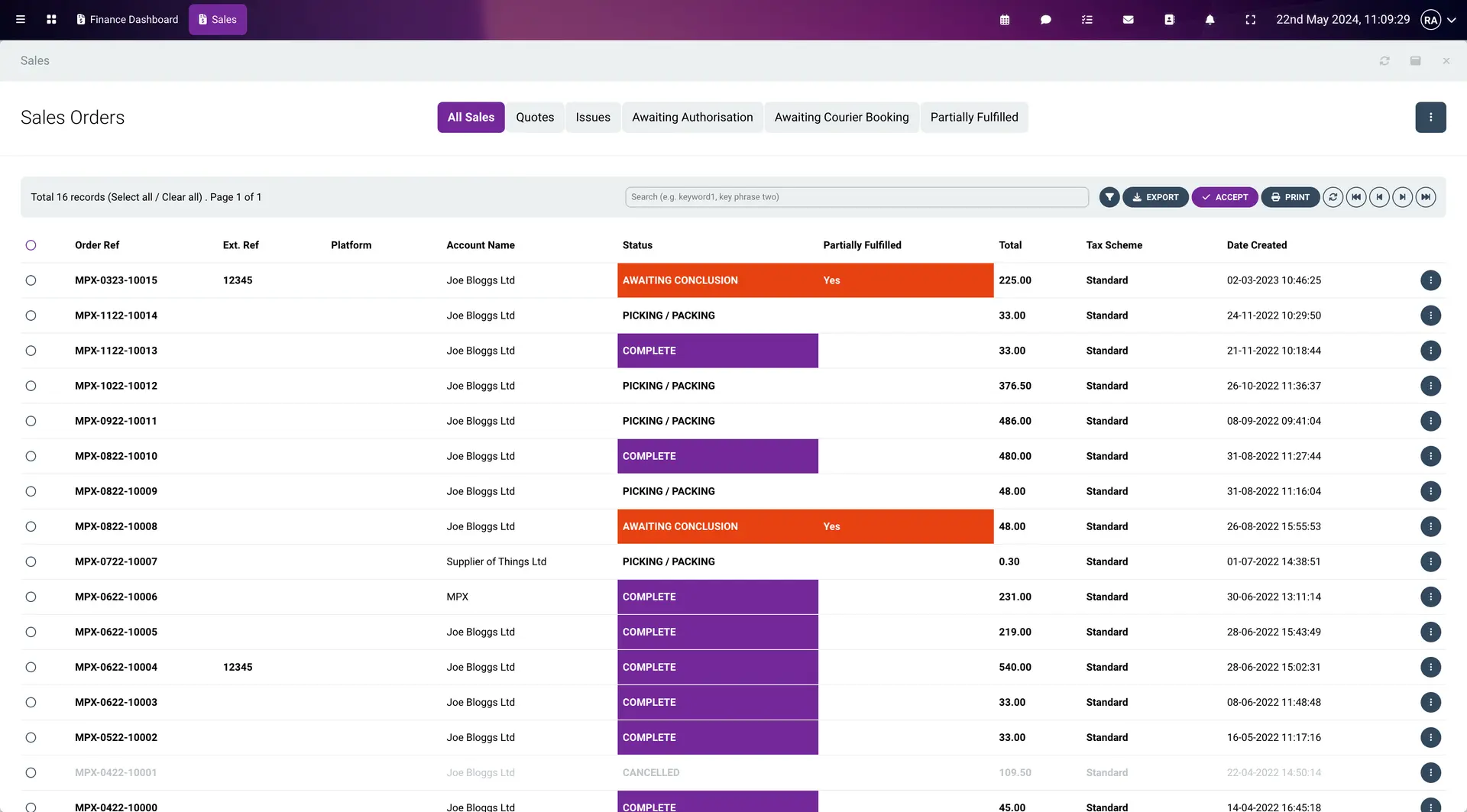Click the orange Awaiting Conclusion status for MPX-0822-10008
This screenshot has height=812, width=1467.
point(680,526)
